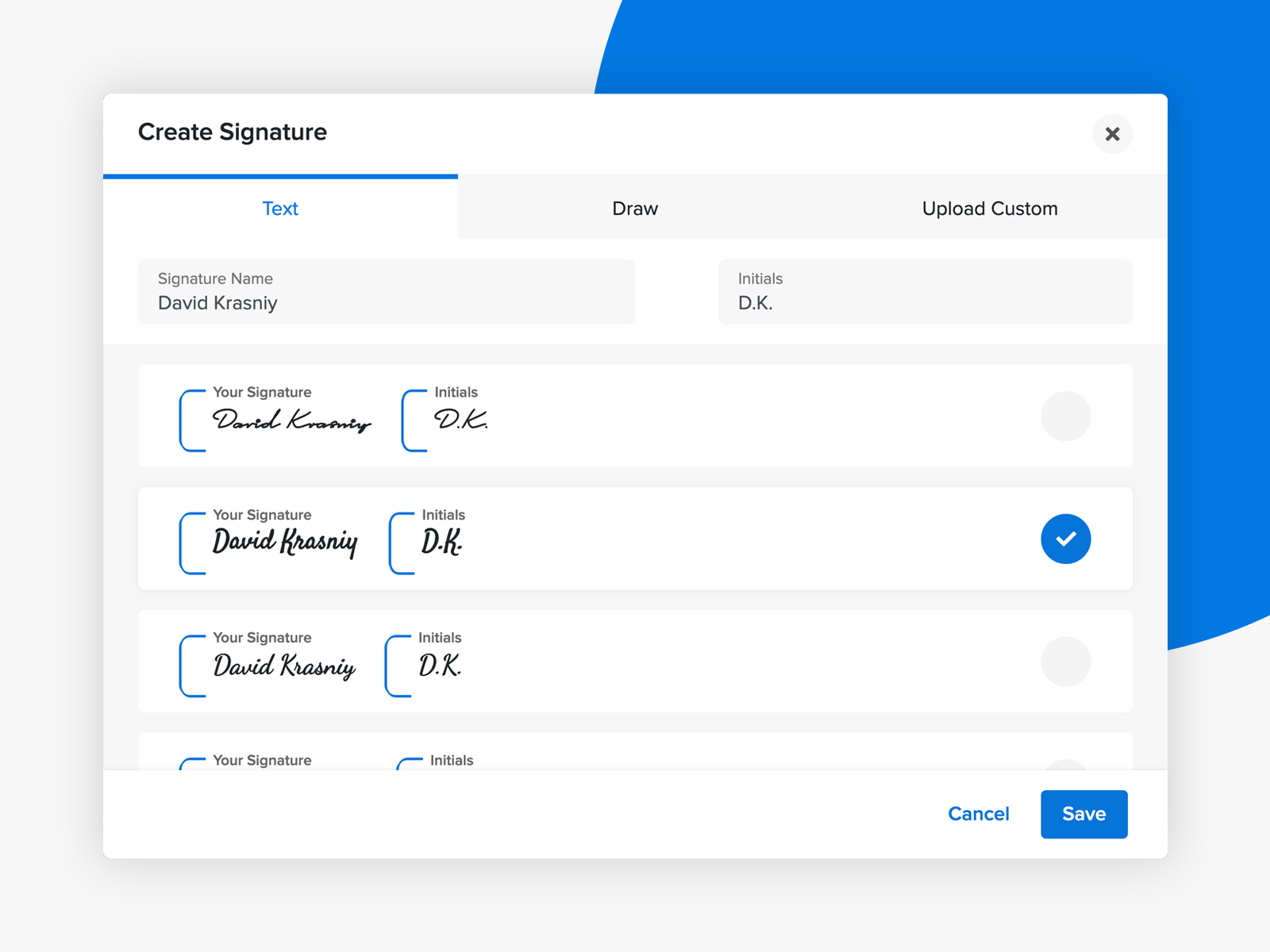Switch to the Draw tab
Screen dimensions: 1270x952
click(x=635, y=208)
